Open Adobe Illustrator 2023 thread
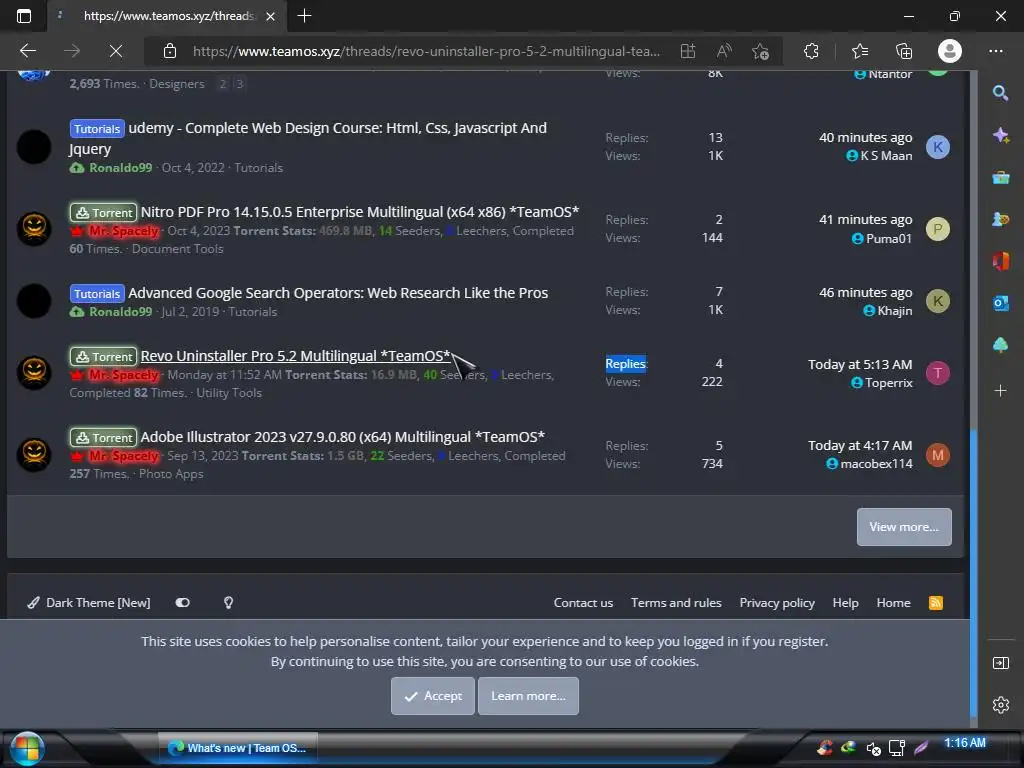Image resolution: width=1024 pixels, height=768 pixels. tap(342, 437)
